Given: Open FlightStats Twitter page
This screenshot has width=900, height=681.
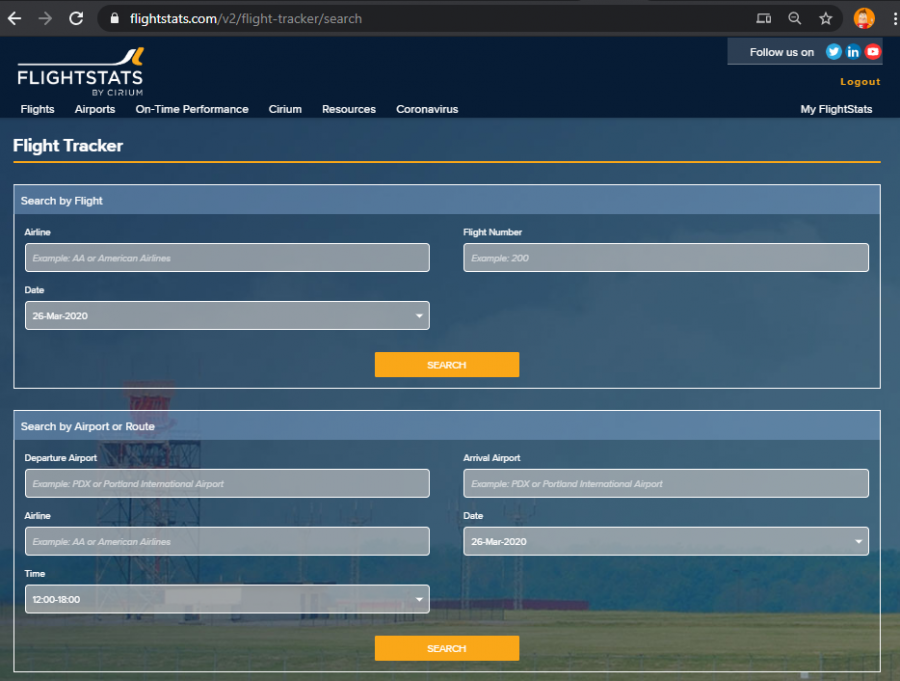Looking at the screenshot, I should coord(833,52).
